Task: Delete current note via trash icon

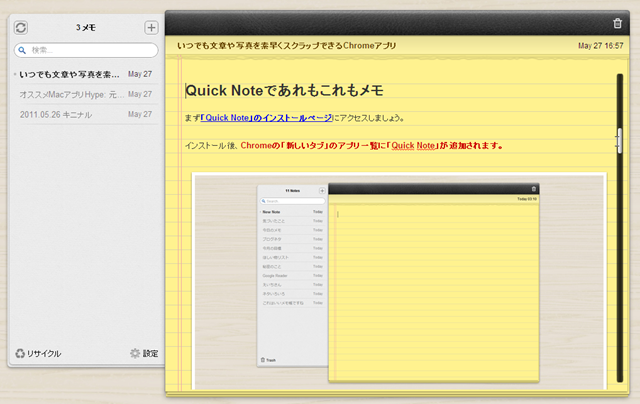Action: click(616, 23)
